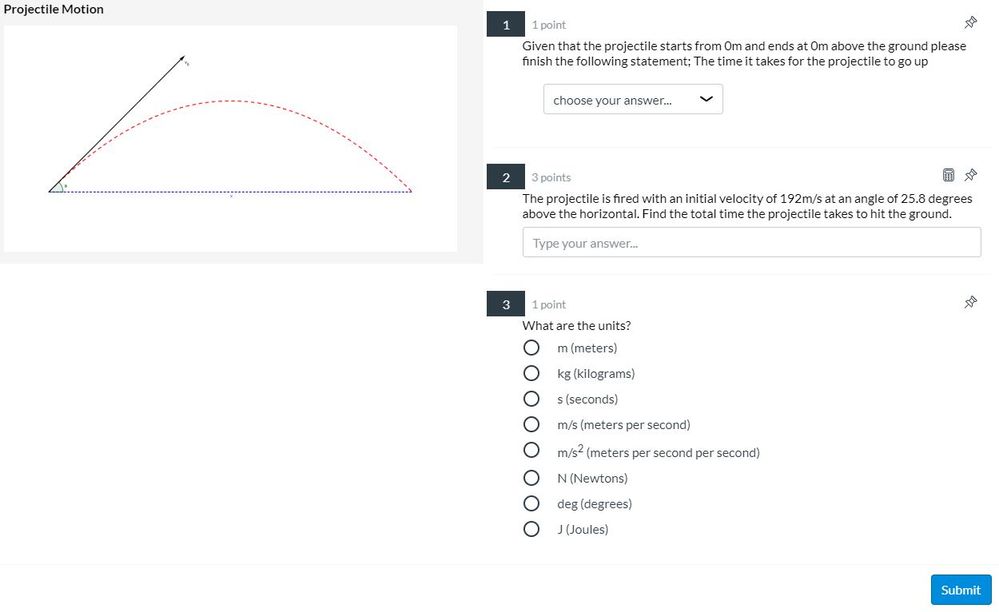Click the question 3 number badge
The height and width of the screenshot is (612, 999).
click(506, 304)
